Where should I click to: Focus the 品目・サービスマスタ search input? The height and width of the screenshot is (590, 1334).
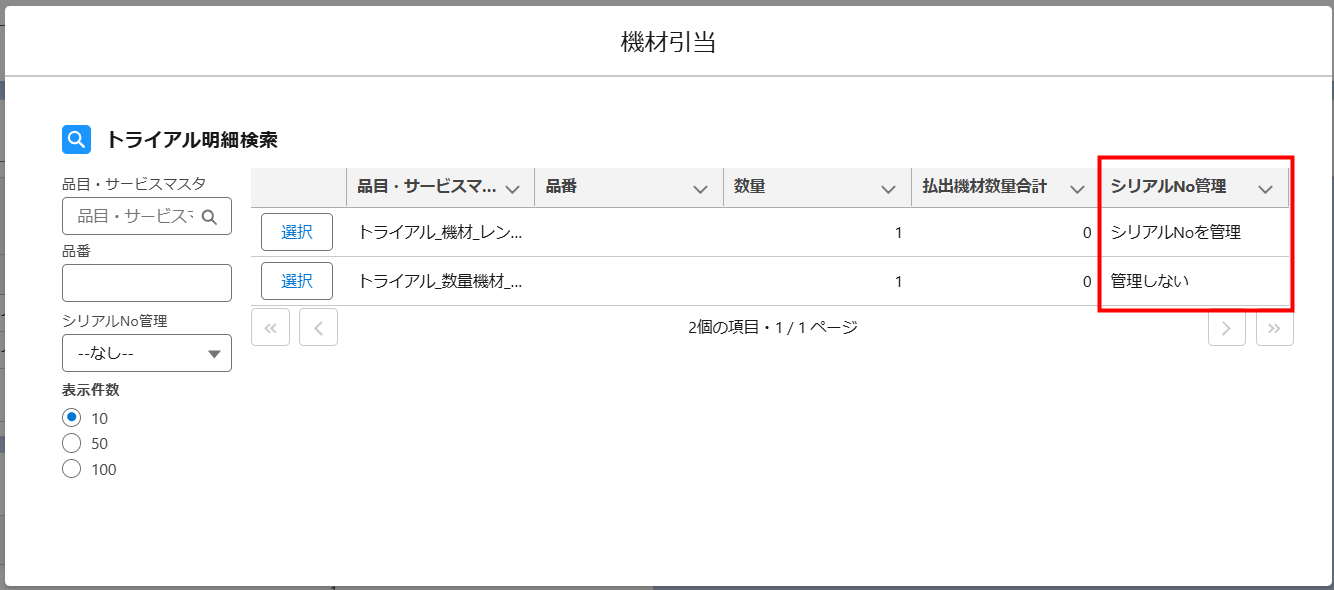coord(135,216)
